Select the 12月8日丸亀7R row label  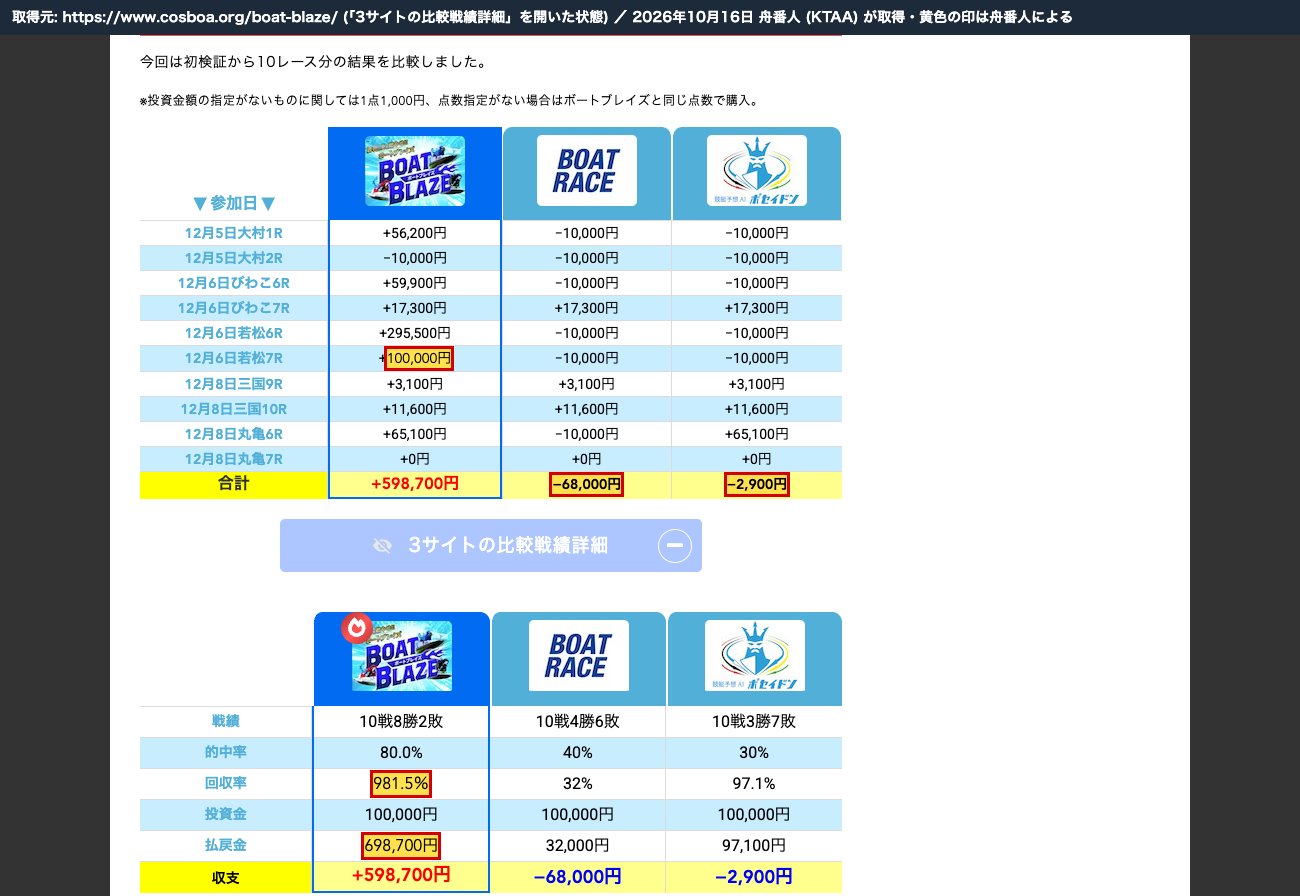[234, 459]
